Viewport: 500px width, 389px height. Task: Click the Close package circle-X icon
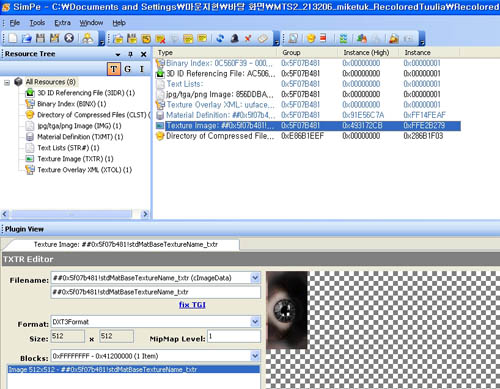(69, 38)
